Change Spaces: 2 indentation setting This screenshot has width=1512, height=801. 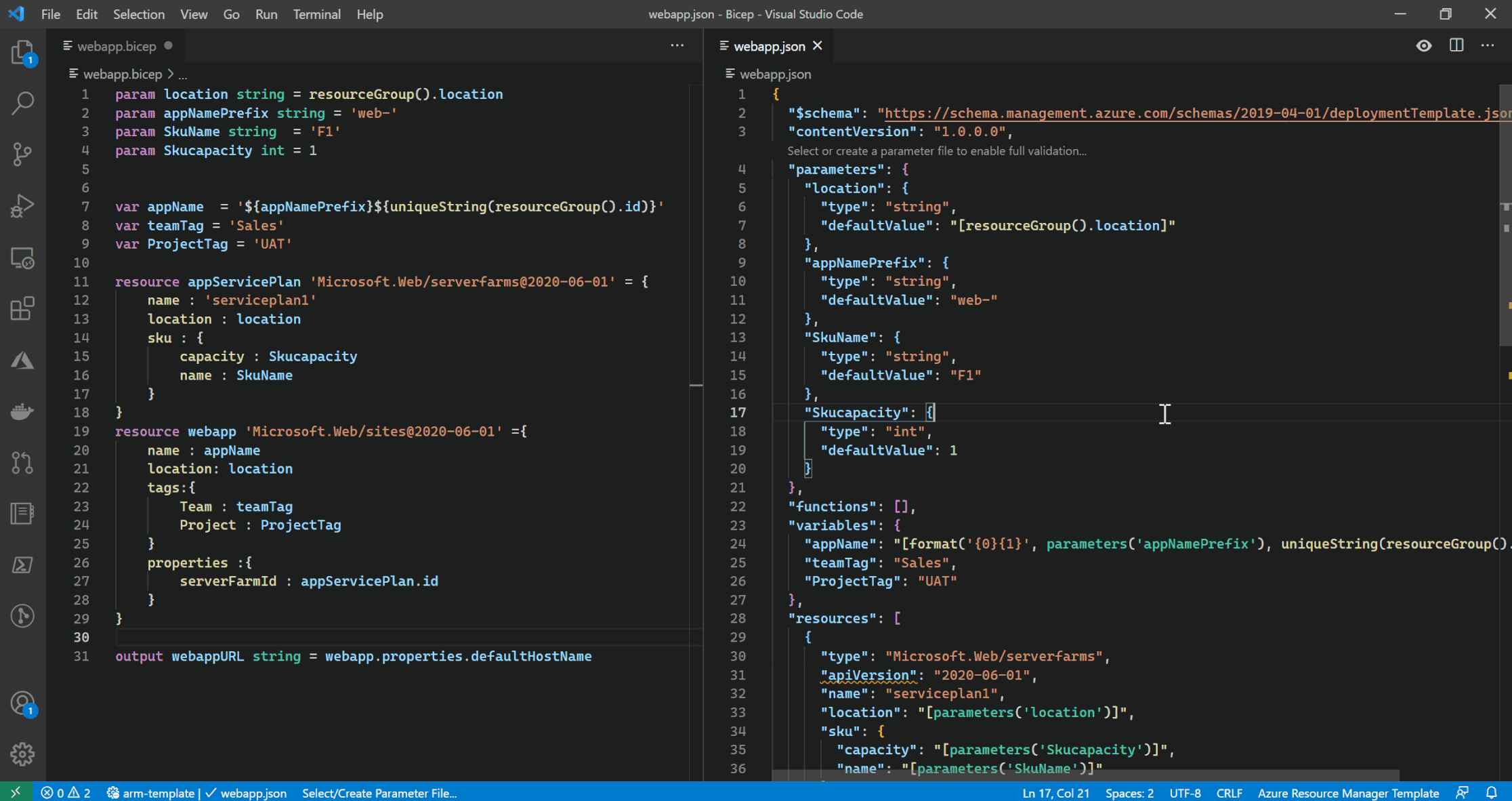point(1129,792)
